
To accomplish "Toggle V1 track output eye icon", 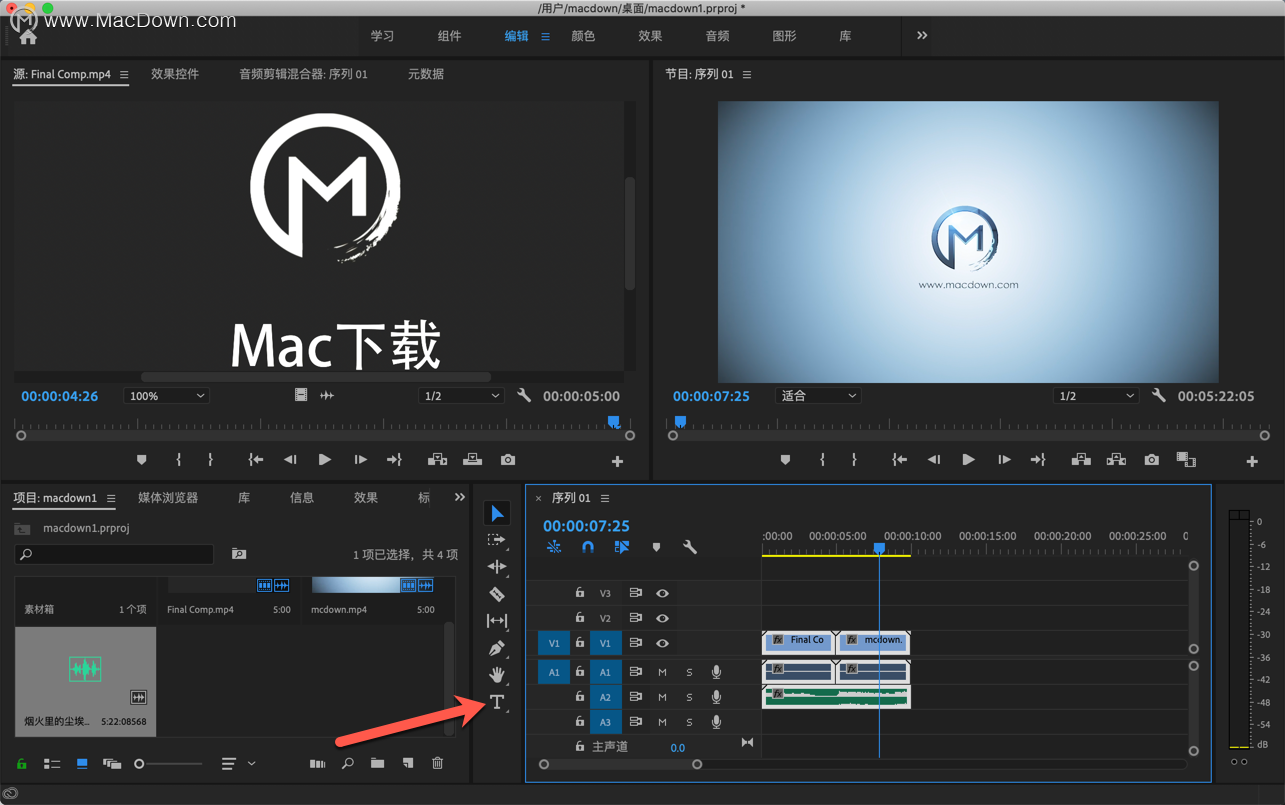I will pyautogui.click(x=662, y=643).
